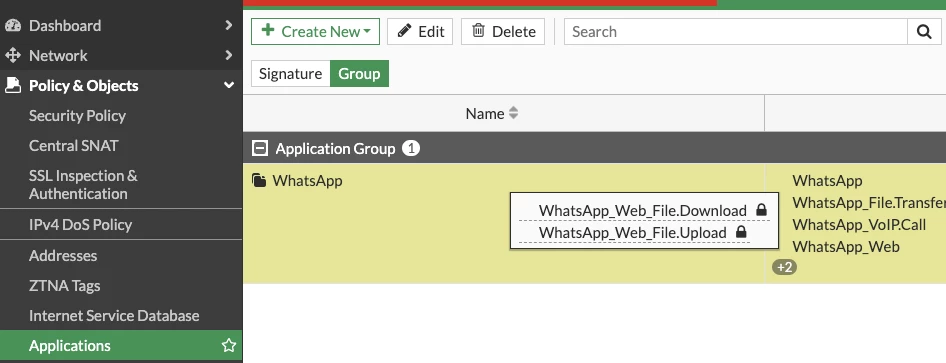Collapse the Application Group section
The width and height of the screenshot is (946, 363).
(259, 148)
